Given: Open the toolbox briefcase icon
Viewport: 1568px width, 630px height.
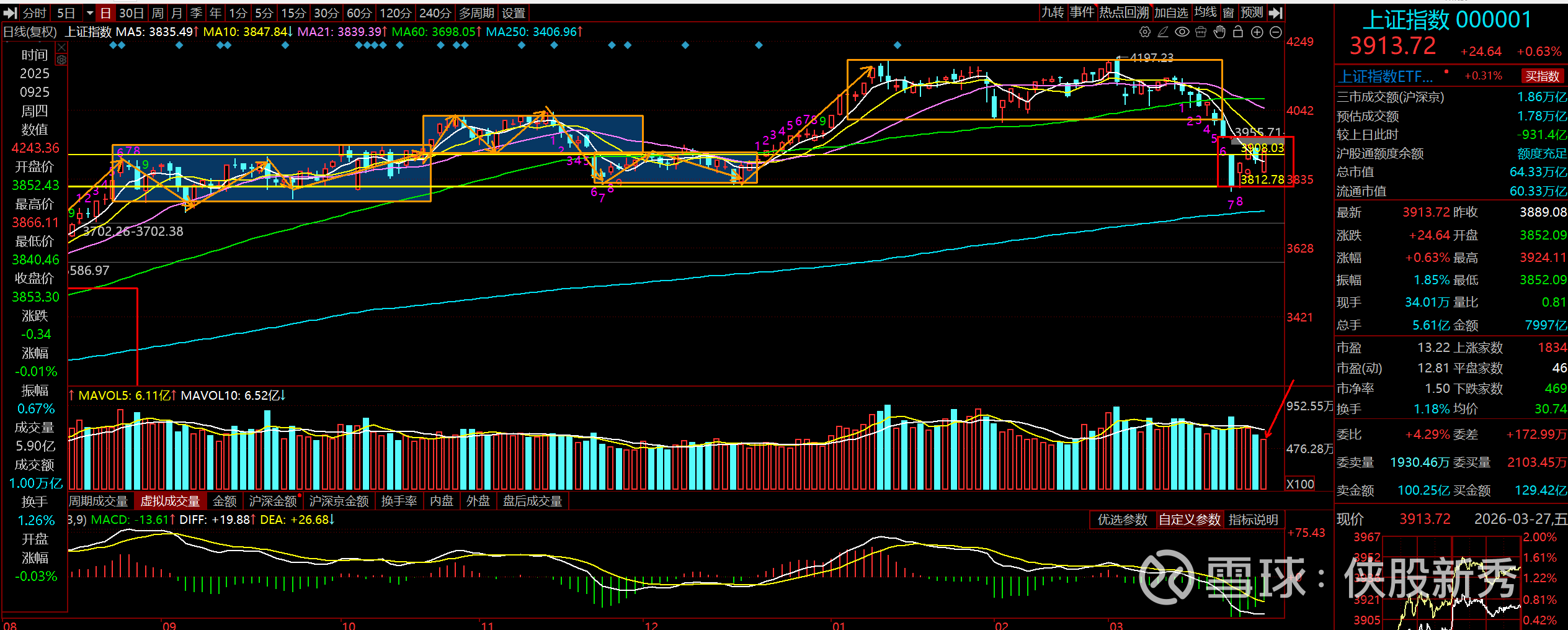Looking at the screenshot, I should pyautogui.click(x=1201, y=32).
